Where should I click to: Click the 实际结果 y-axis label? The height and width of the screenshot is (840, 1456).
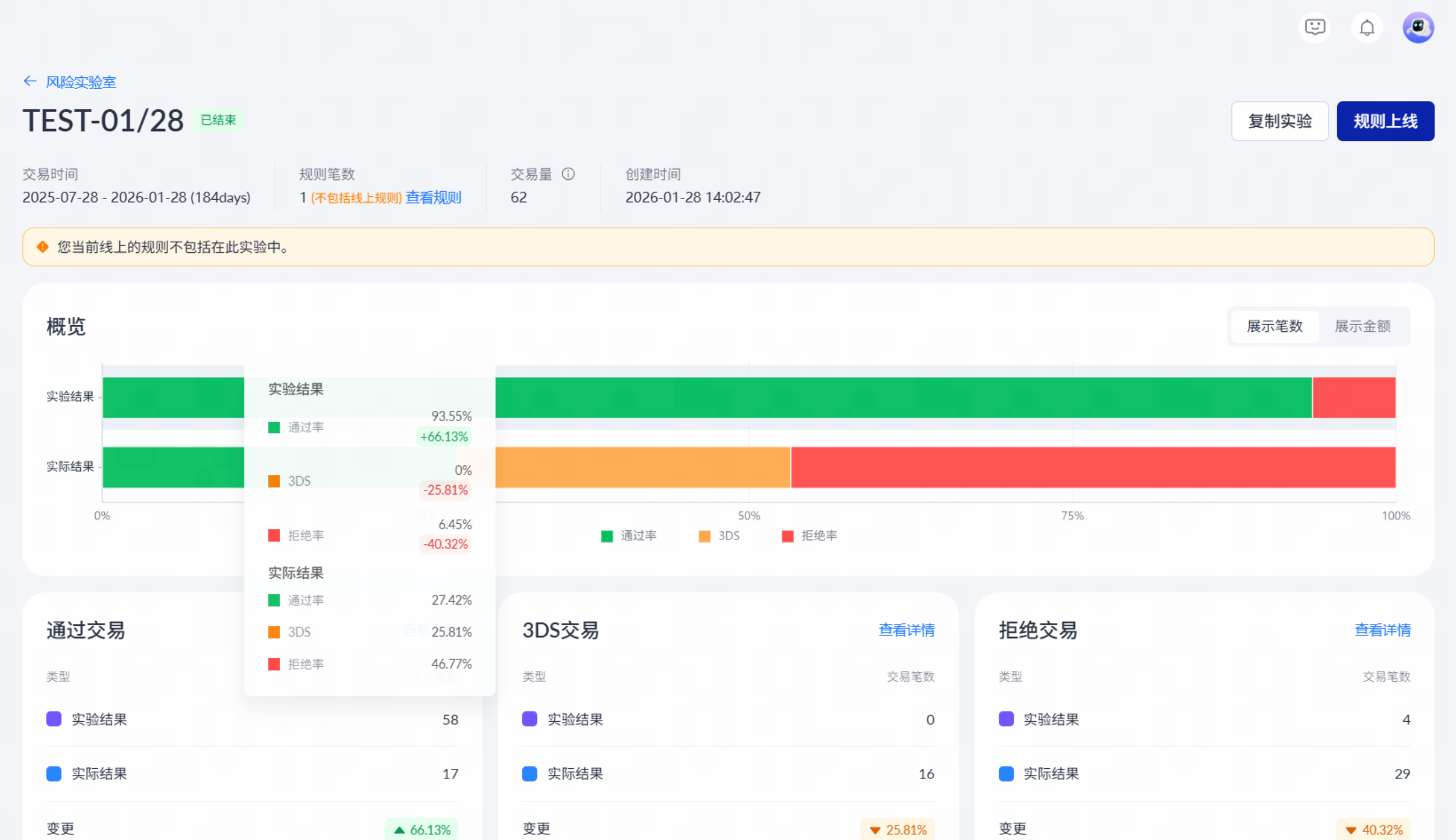(69, 466)
